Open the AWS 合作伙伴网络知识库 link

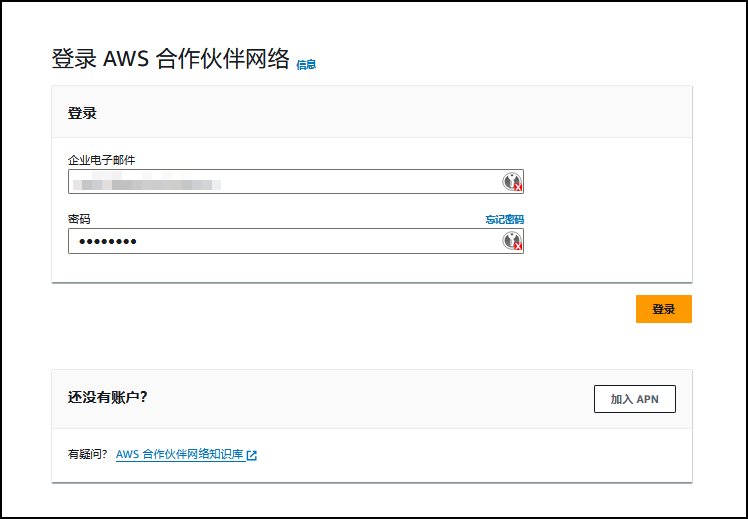(180, 454)
